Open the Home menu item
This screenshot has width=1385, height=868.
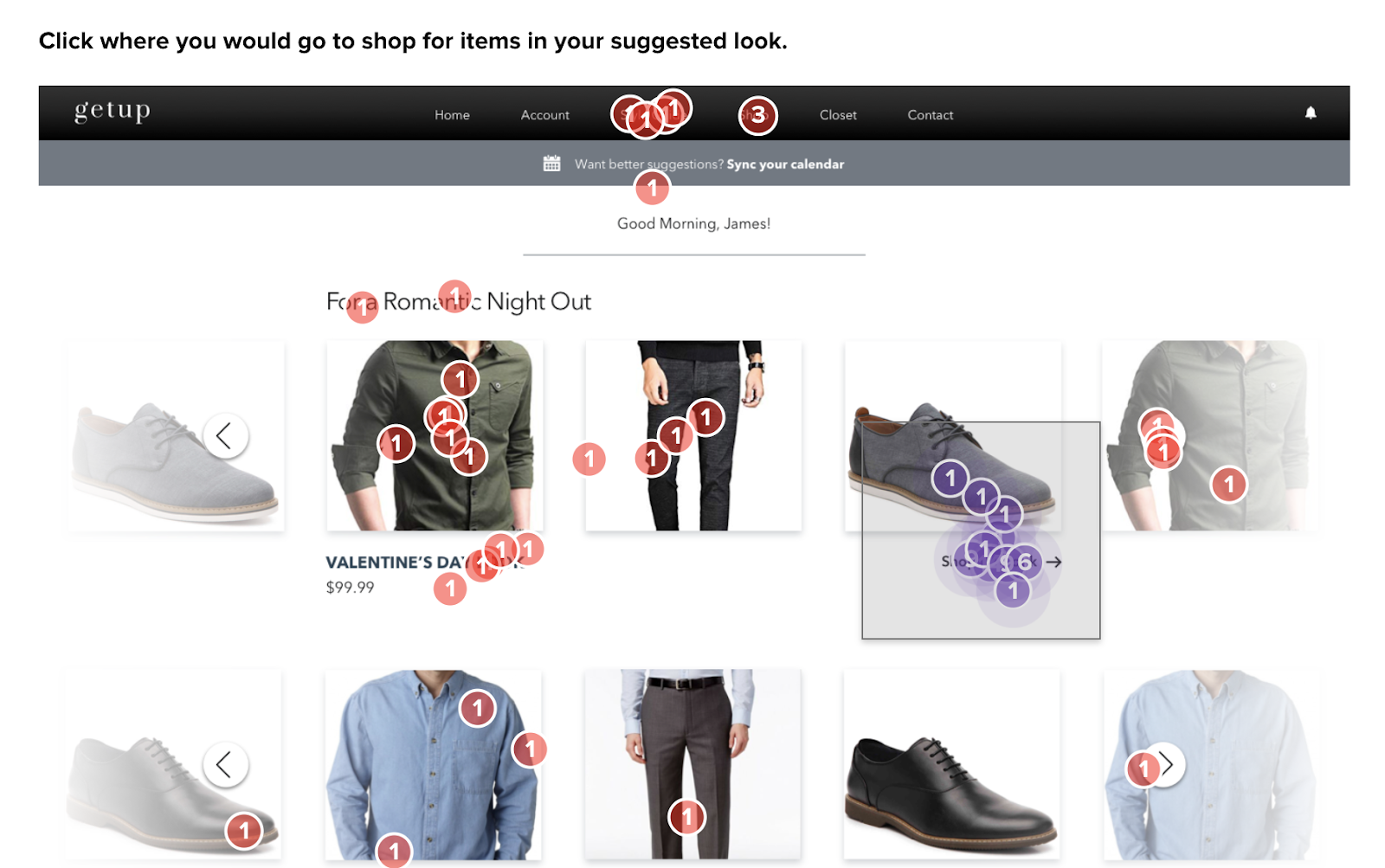click(452, 115)
